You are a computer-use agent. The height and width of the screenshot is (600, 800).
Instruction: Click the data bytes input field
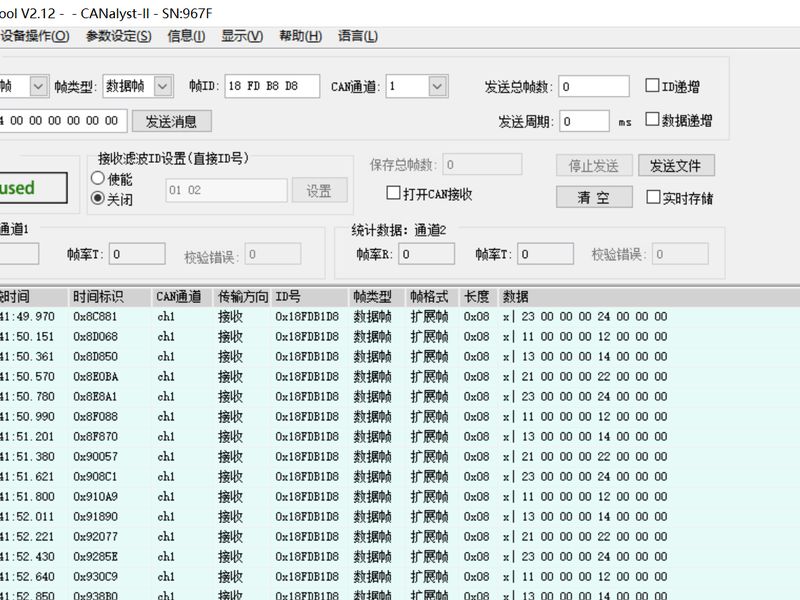(x=63, y=121)
